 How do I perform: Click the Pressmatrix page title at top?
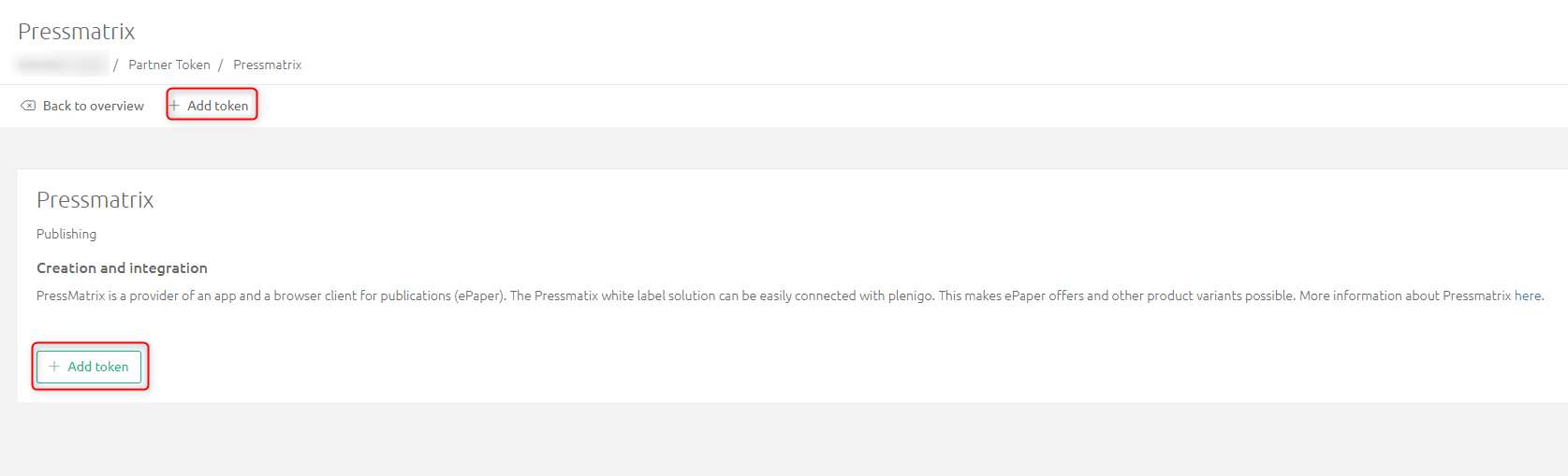pos(77,32)
